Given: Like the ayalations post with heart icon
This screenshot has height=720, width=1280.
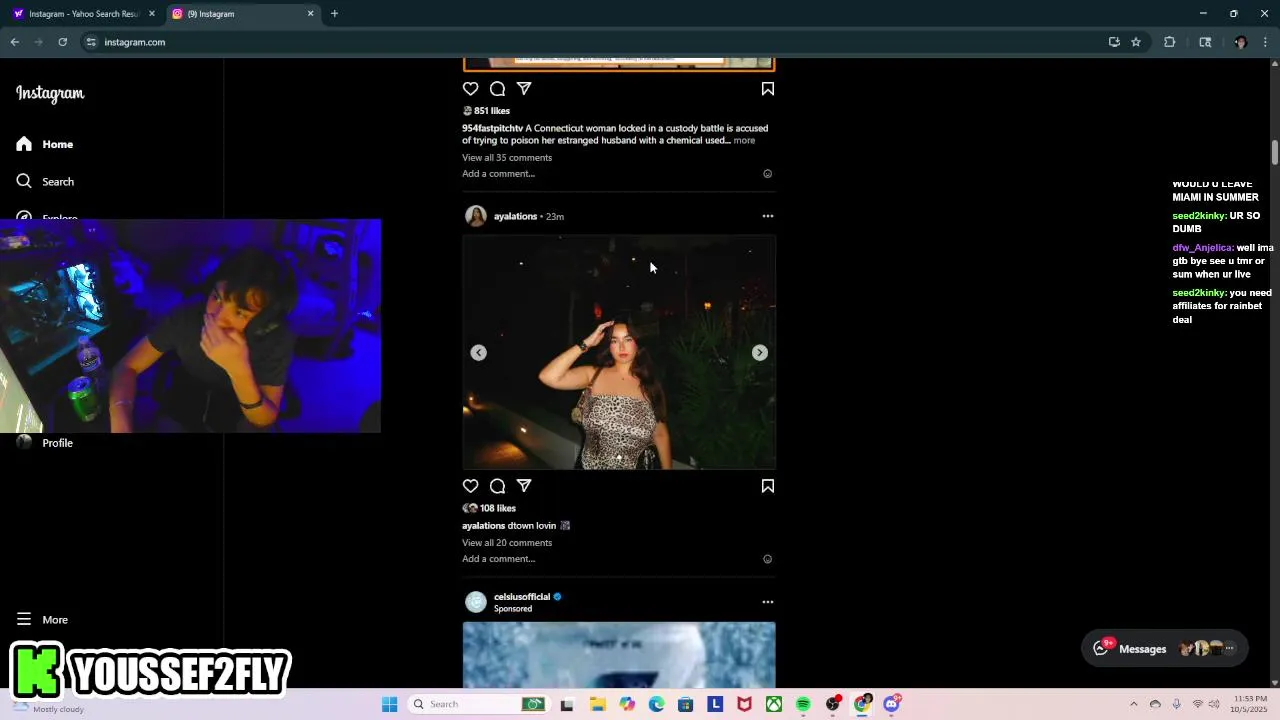Looking at the screenshot, I should [x=470, y=486].
